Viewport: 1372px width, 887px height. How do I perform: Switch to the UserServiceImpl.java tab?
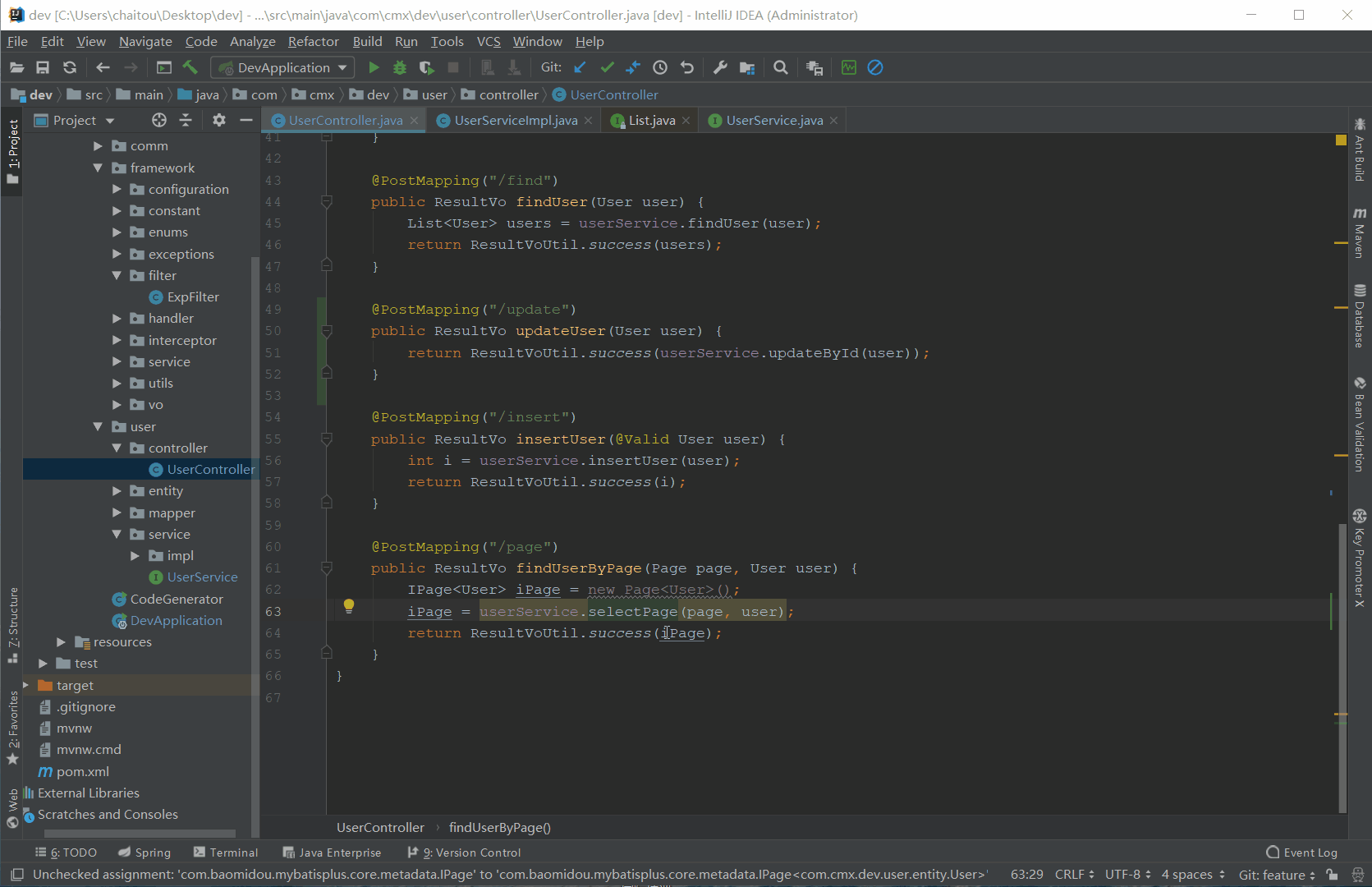(515, 121)
